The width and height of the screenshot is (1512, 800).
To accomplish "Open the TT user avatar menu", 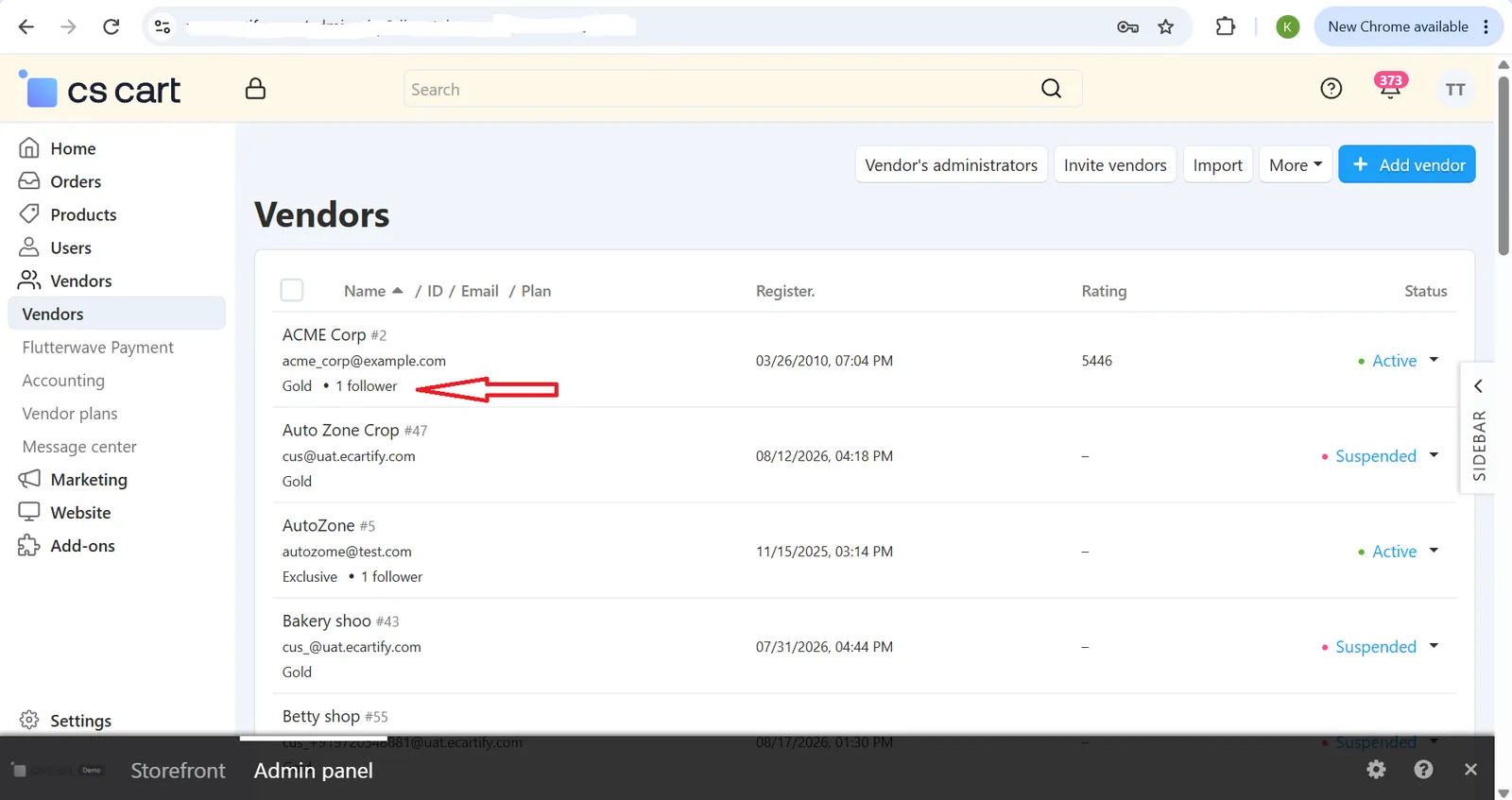I will tap(1455, 90).
